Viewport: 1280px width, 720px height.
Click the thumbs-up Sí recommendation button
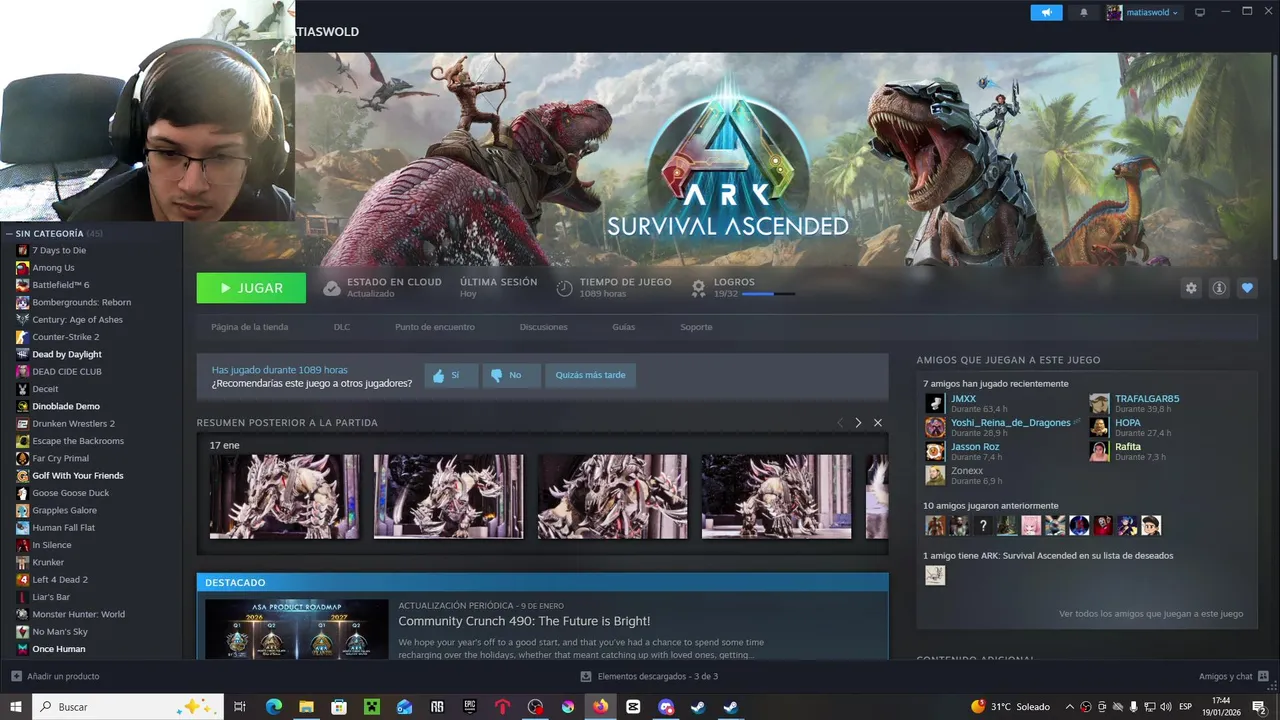click(x=450, y=375)
